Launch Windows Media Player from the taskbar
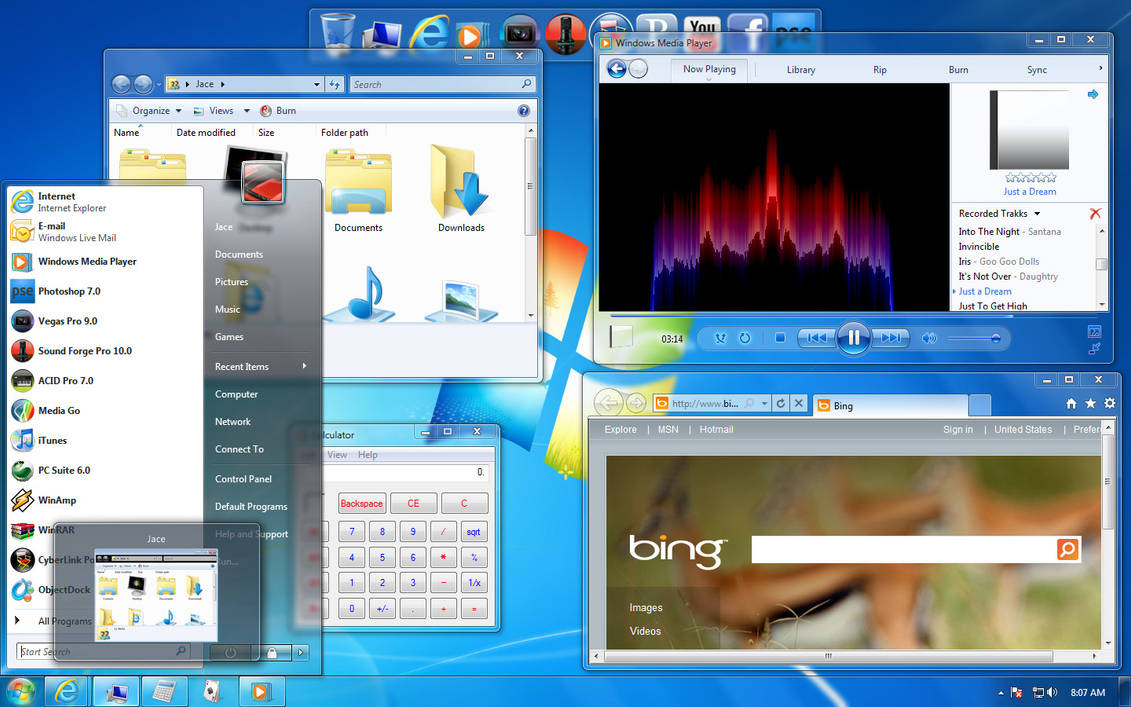 coord(261,691)
